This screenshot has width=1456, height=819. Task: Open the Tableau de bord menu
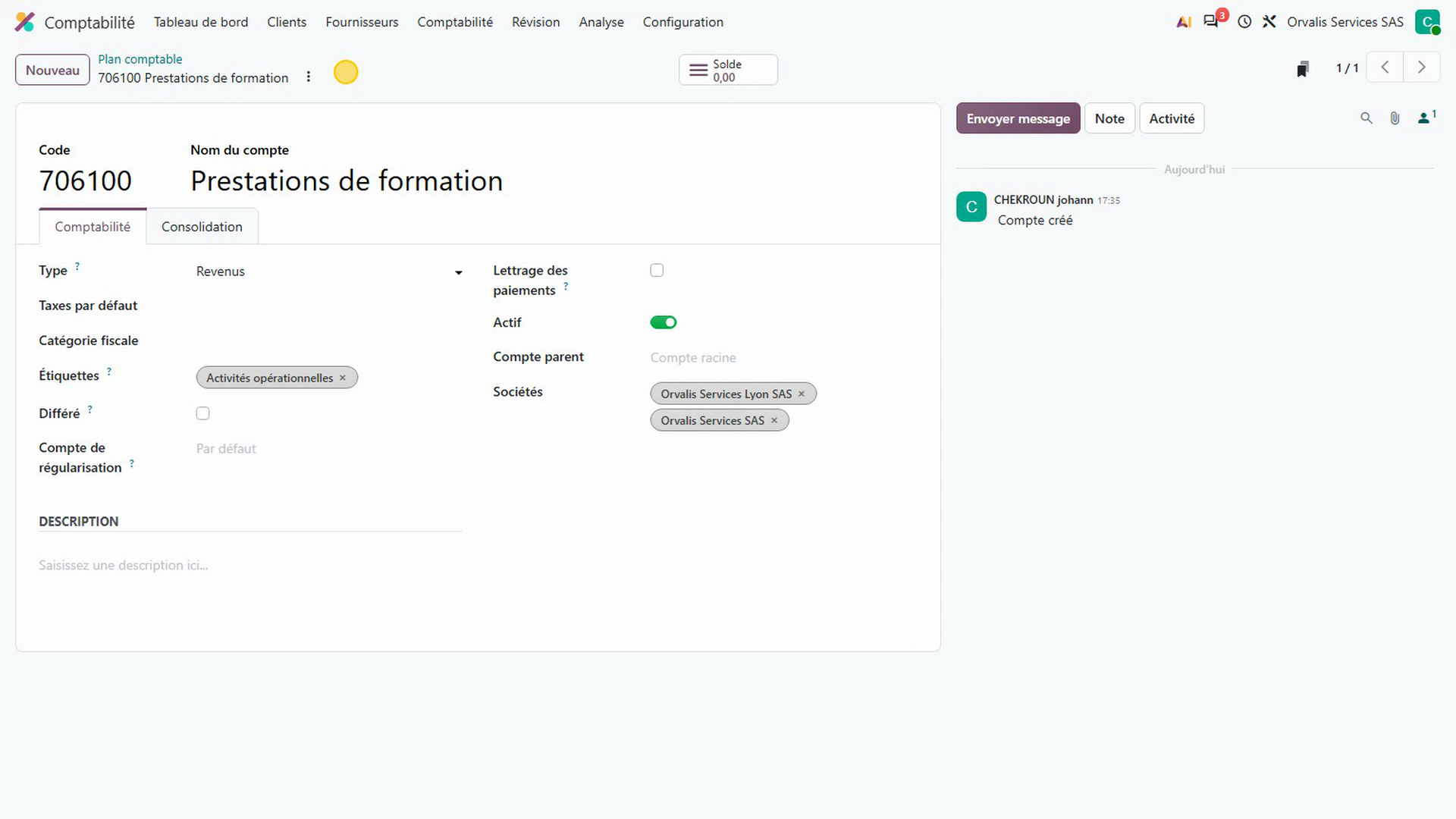[201, 22]
